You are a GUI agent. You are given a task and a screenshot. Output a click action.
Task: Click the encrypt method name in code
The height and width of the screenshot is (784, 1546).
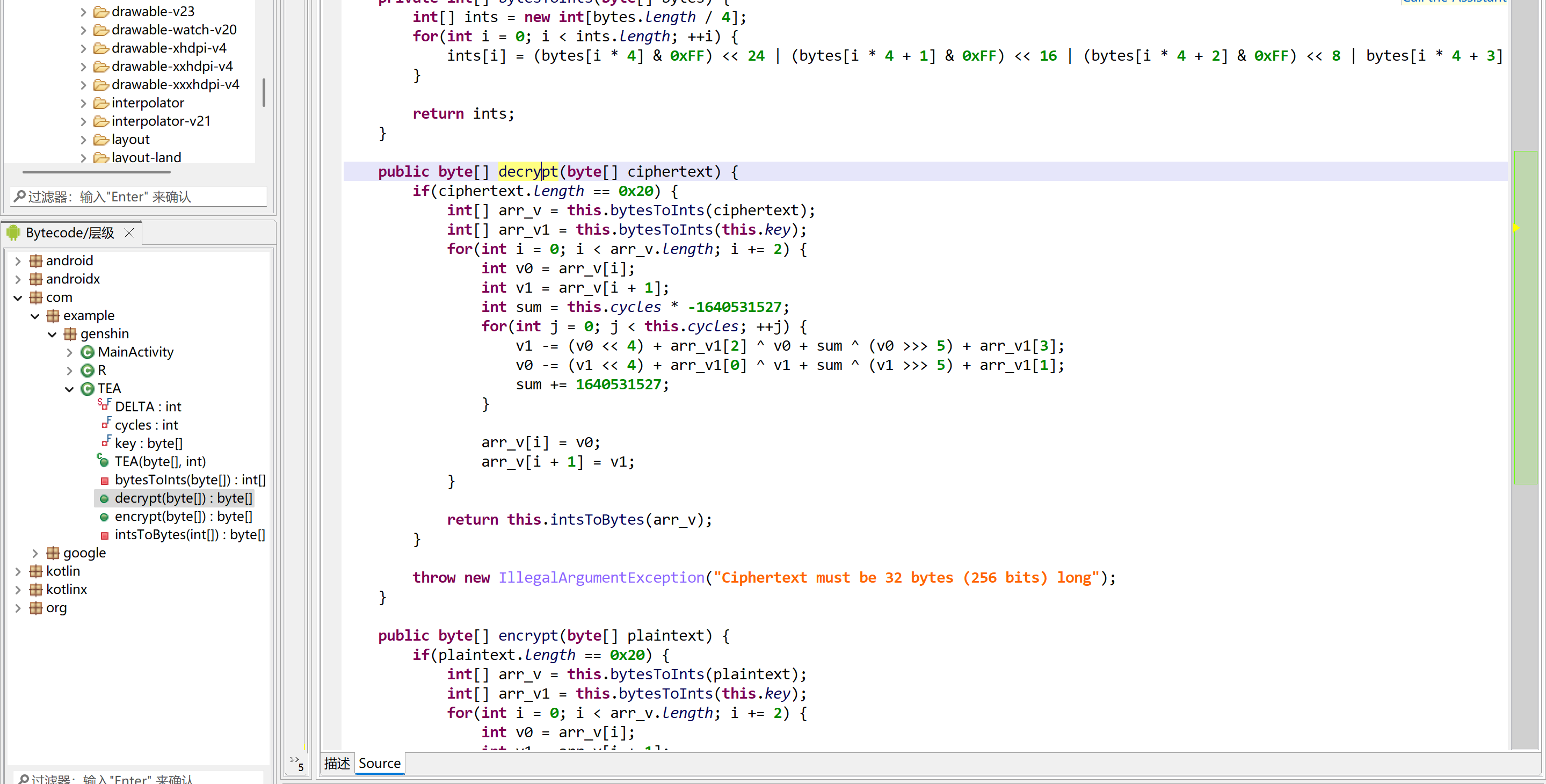click(x=528, y=636)
